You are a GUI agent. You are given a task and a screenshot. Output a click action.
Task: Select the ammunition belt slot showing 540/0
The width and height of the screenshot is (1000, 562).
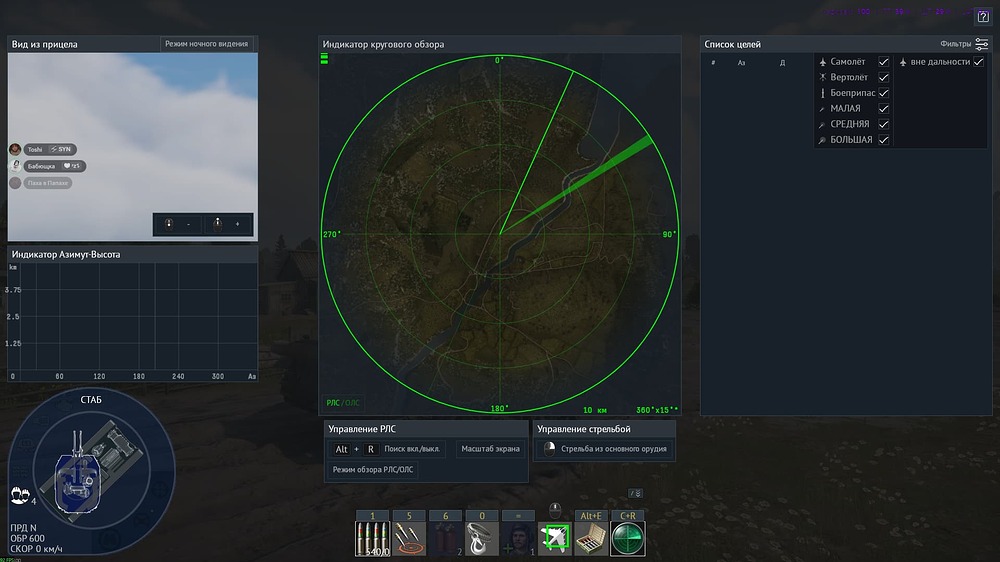click(x=372, y=538)
